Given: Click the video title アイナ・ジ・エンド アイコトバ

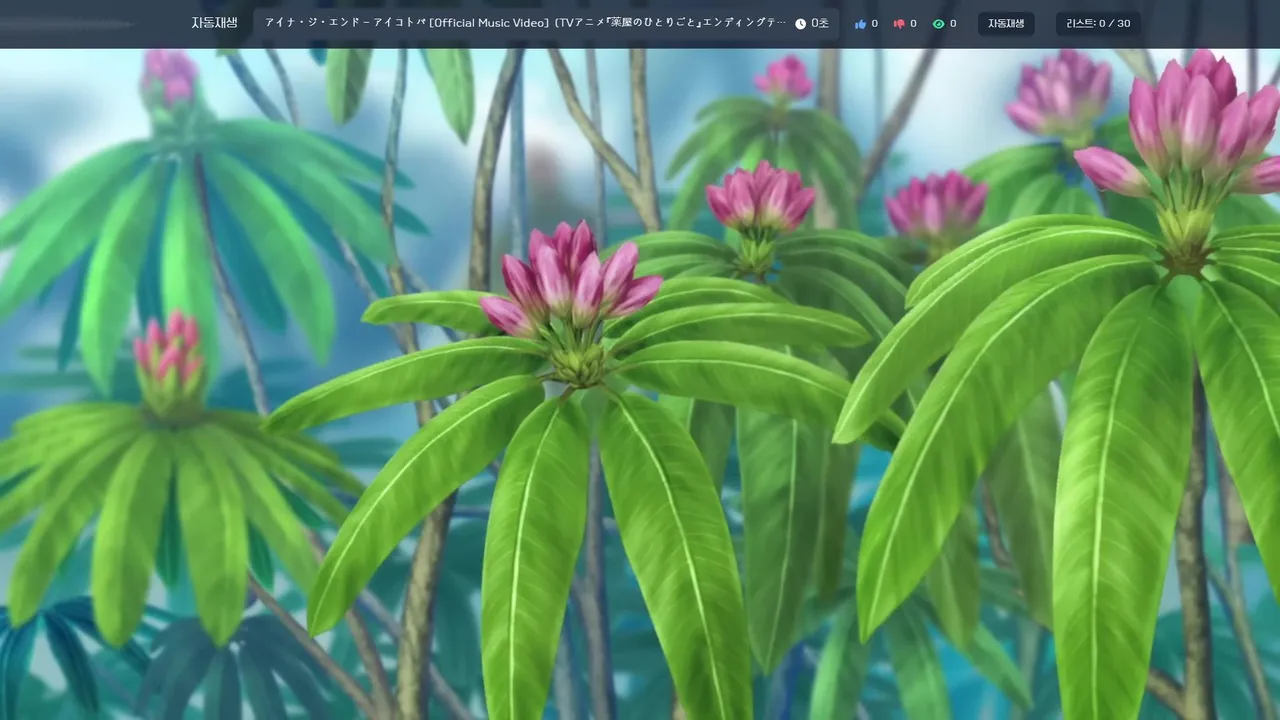Looking at the screenshot, I should (x=525, y=23).
